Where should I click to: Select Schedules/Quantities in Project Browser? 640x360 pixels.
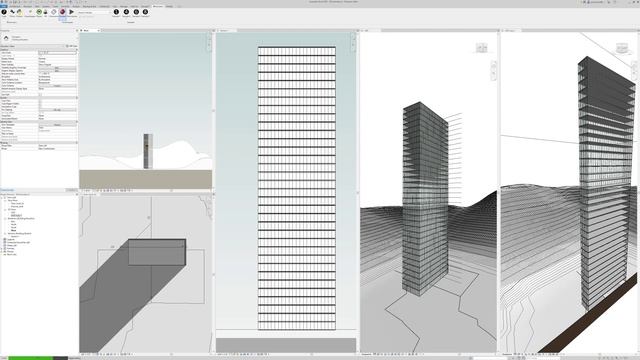pos(19,242)
